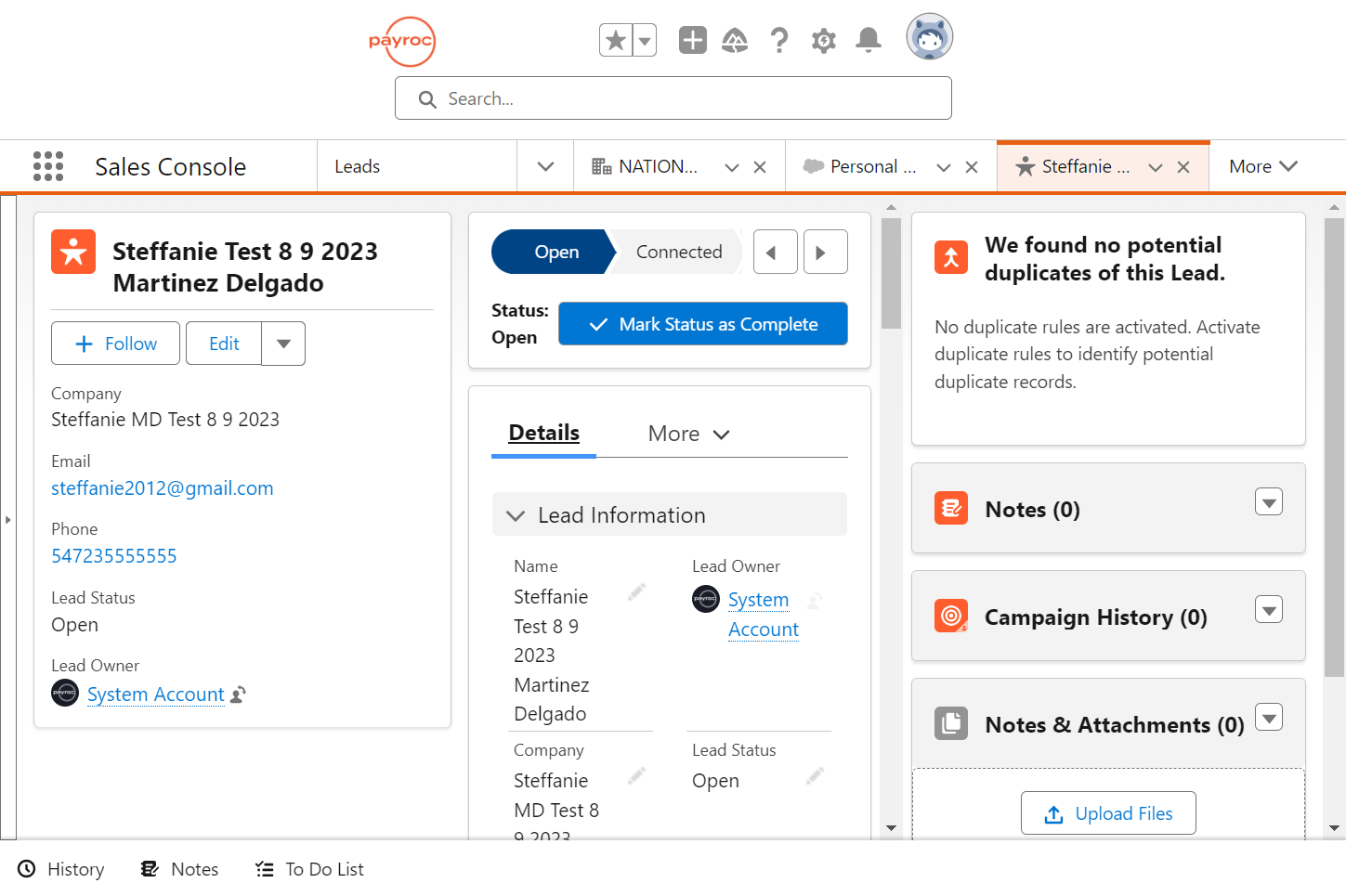Click the steffanie2012@gmail.com email link
Image resolution: width=1346 pixels, height=896 pixels.
[x=163, y=488]
